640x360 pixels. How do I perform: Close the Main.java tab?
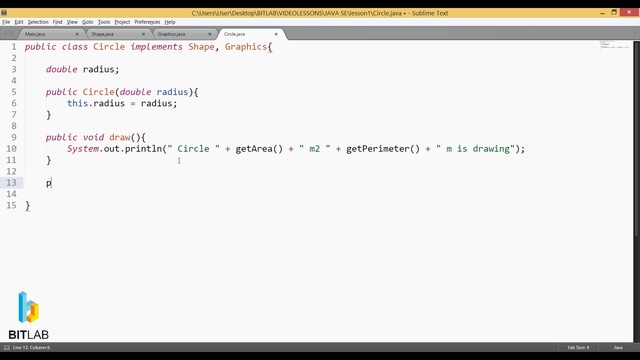tap(77, 34)
